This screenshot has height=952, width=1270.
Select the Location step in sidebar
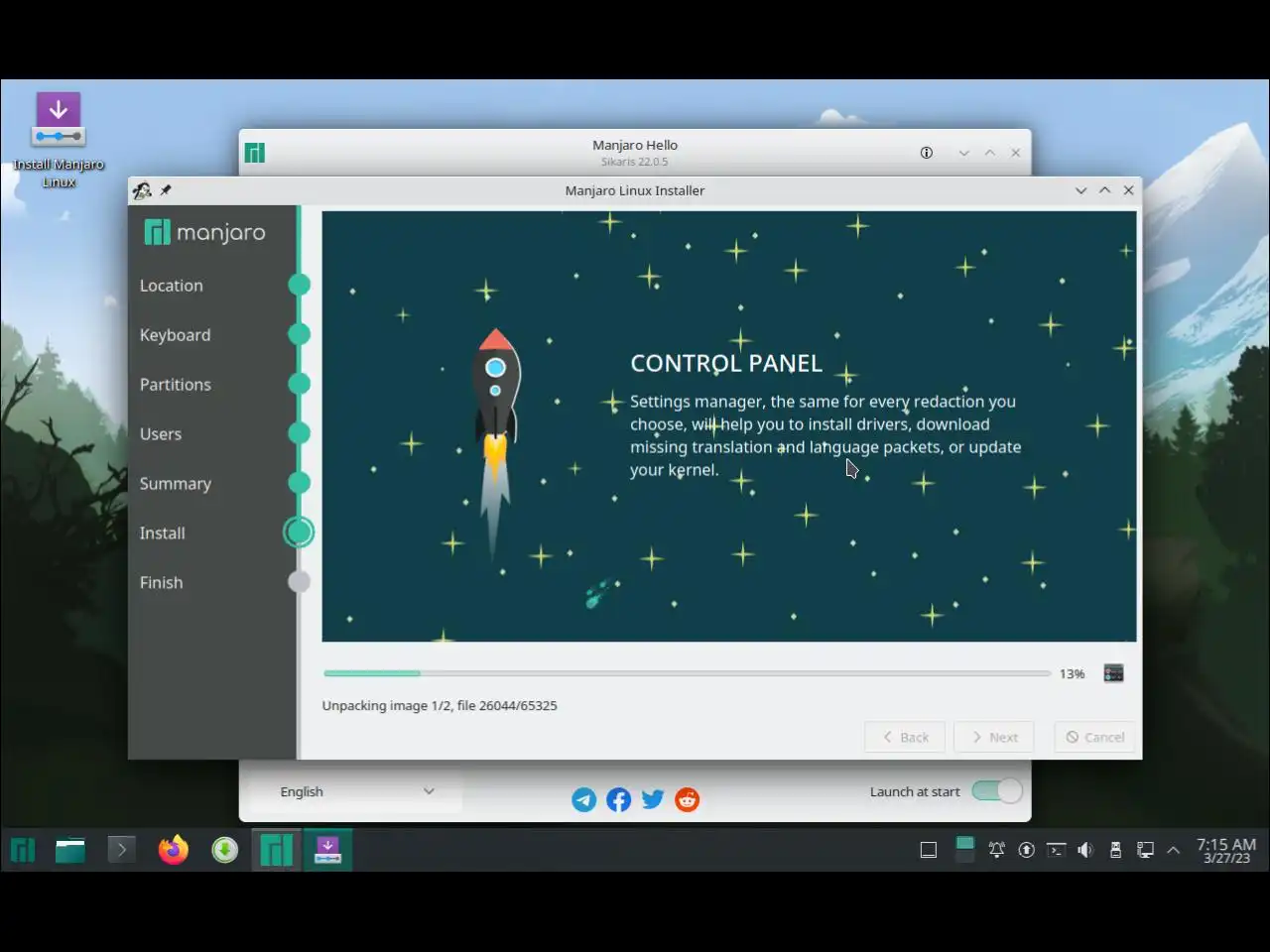[171, 286]
